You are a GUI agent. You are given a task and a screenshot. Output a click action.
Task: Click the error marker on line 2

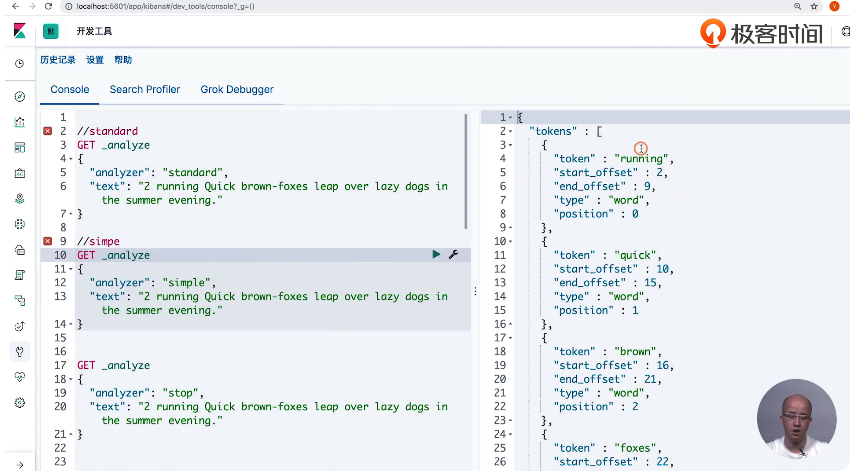[x=48, y=131]
